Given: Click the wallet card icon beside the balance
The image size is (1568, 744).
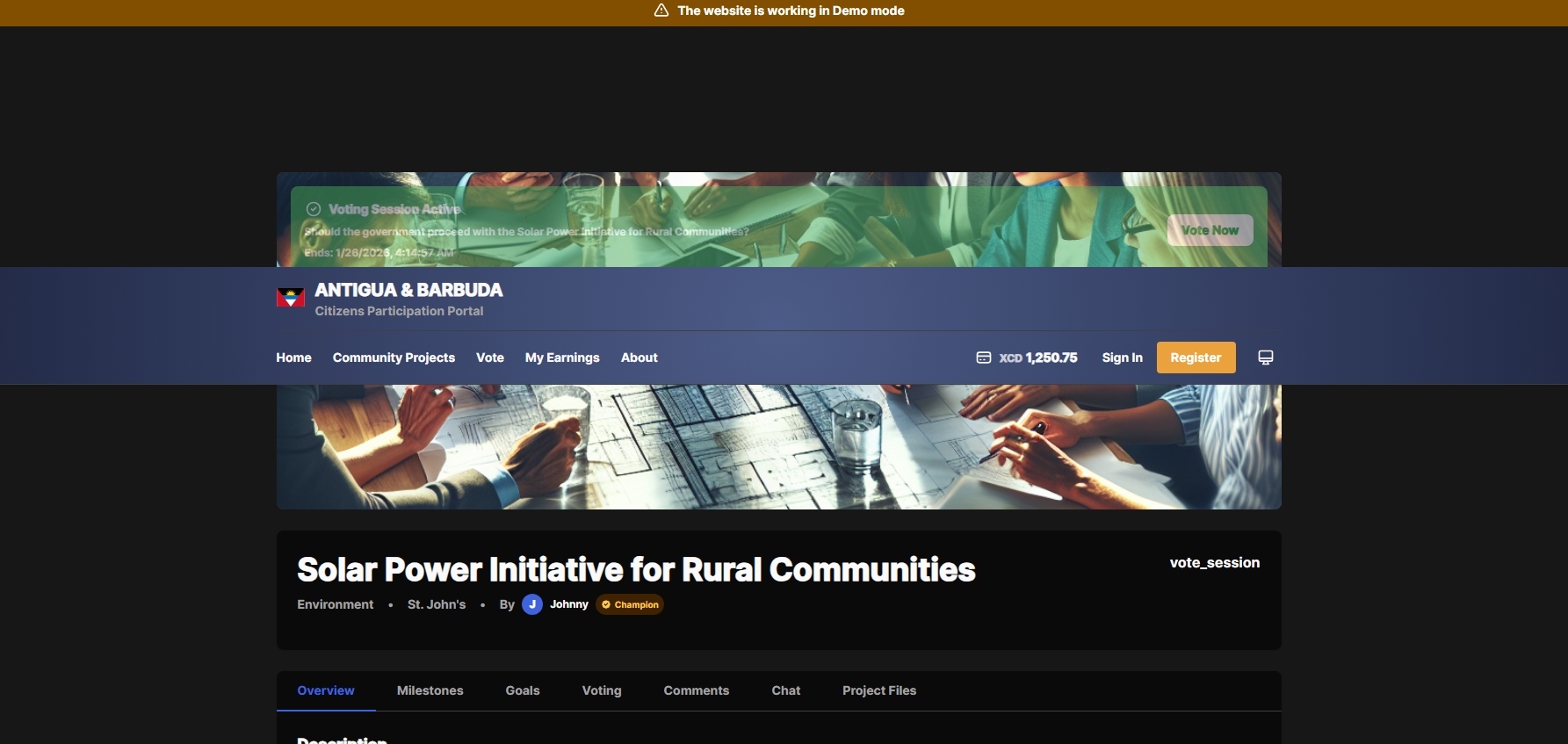Looking at the screenshot, I should tap(984, 358).
